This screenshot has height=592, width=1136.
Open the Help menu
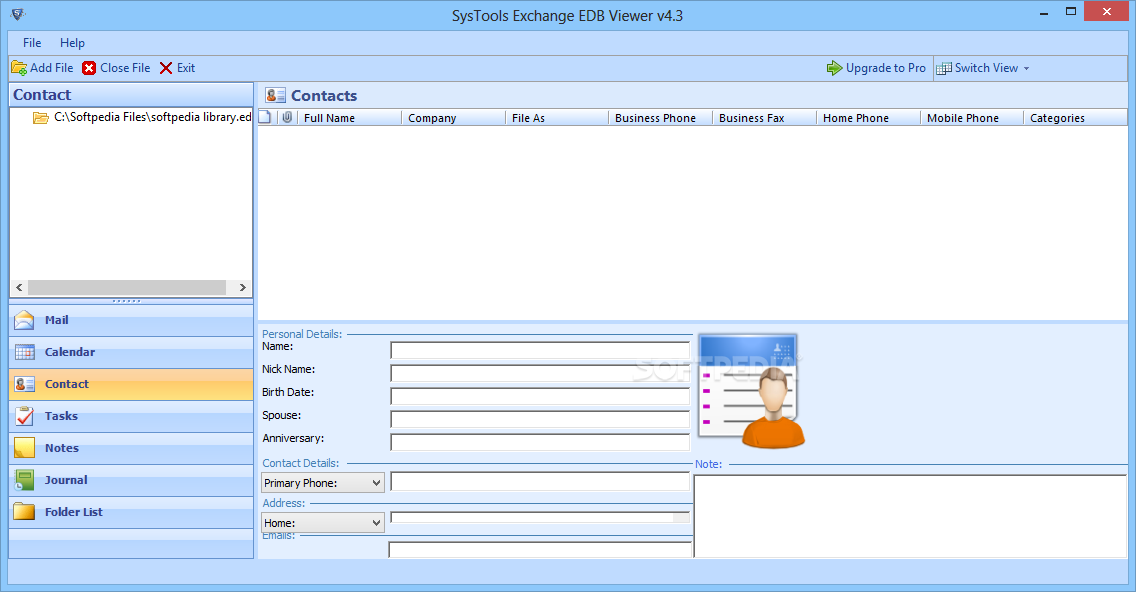tap(72, 43)
